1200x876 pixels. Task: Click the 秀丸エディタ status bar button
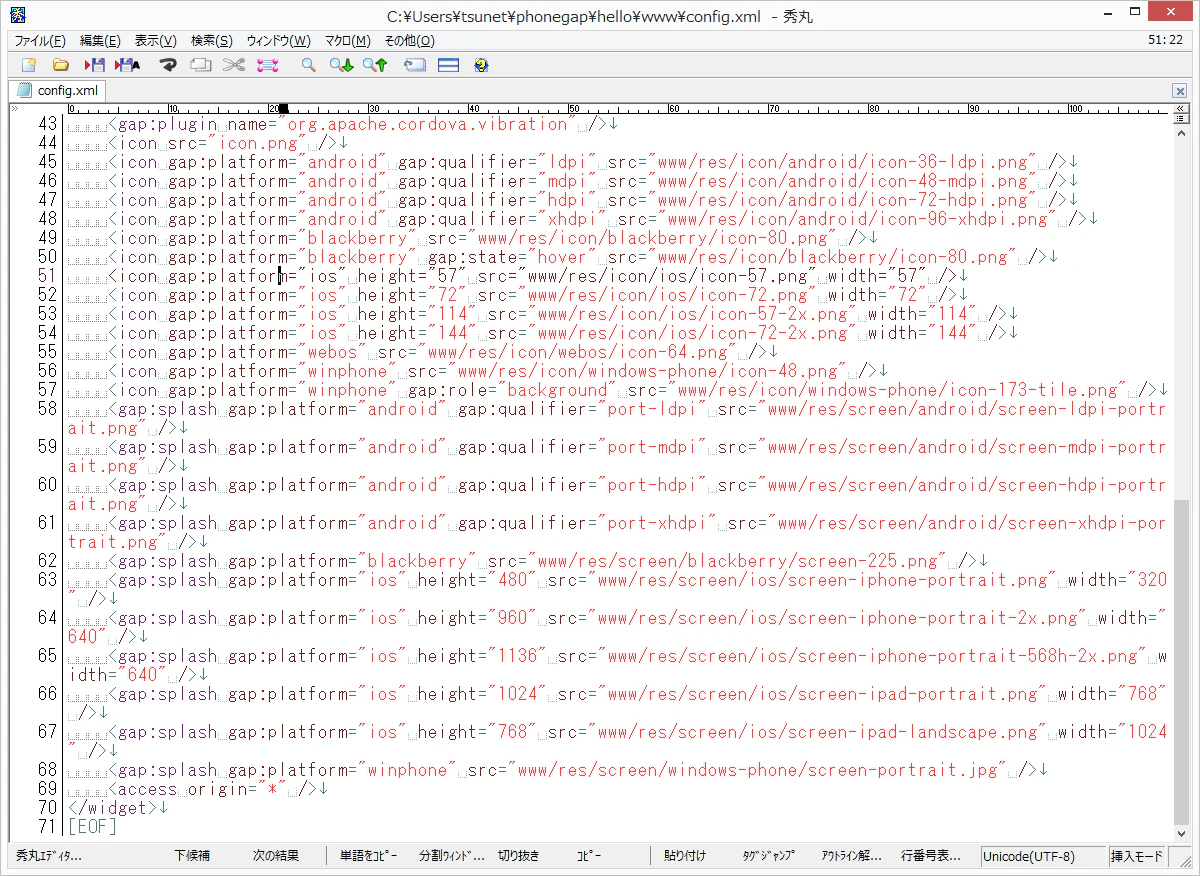tap(49, 856)
